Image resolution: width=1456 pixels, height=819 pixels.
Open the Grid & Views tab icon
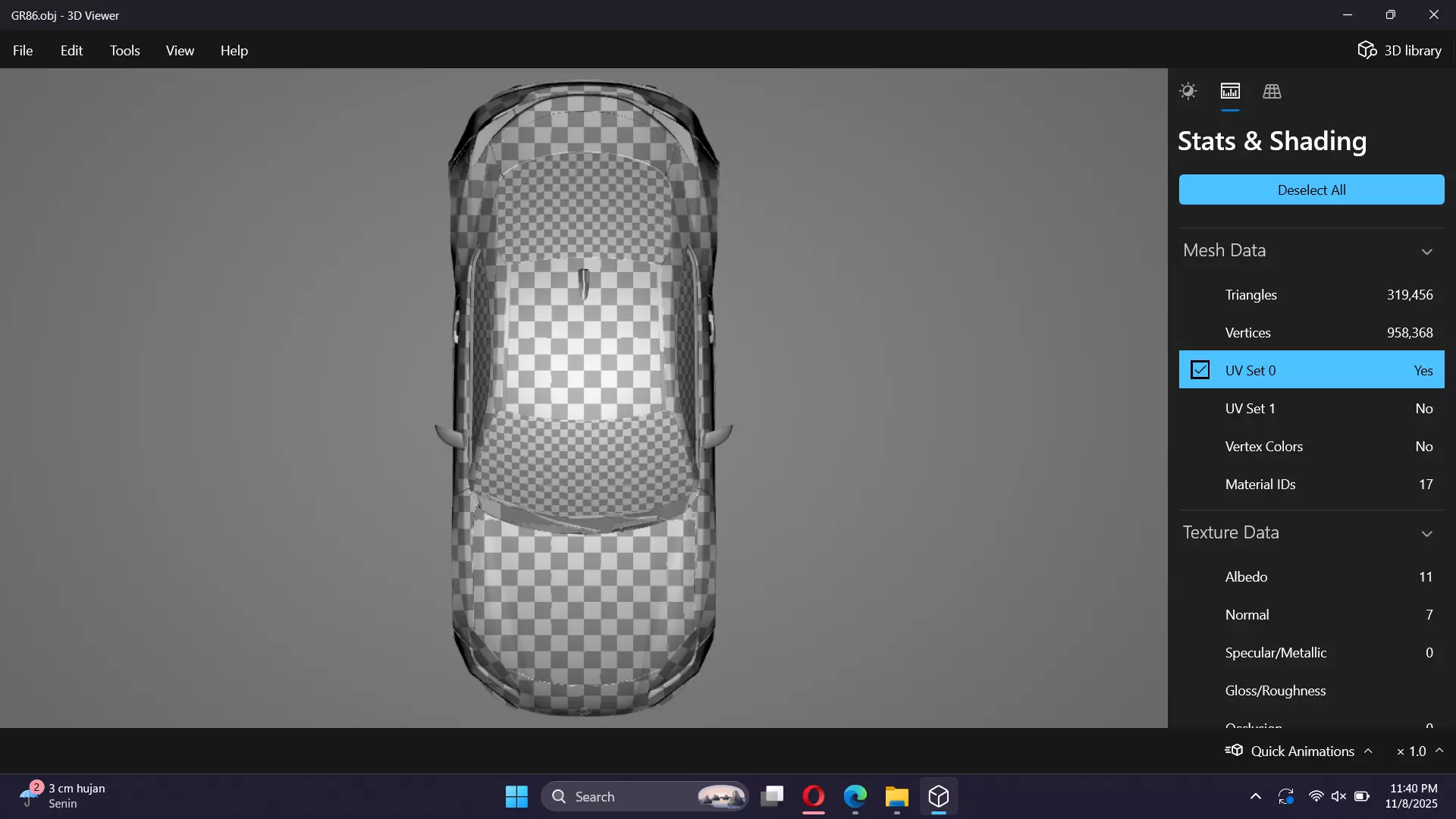[1272, 92]
